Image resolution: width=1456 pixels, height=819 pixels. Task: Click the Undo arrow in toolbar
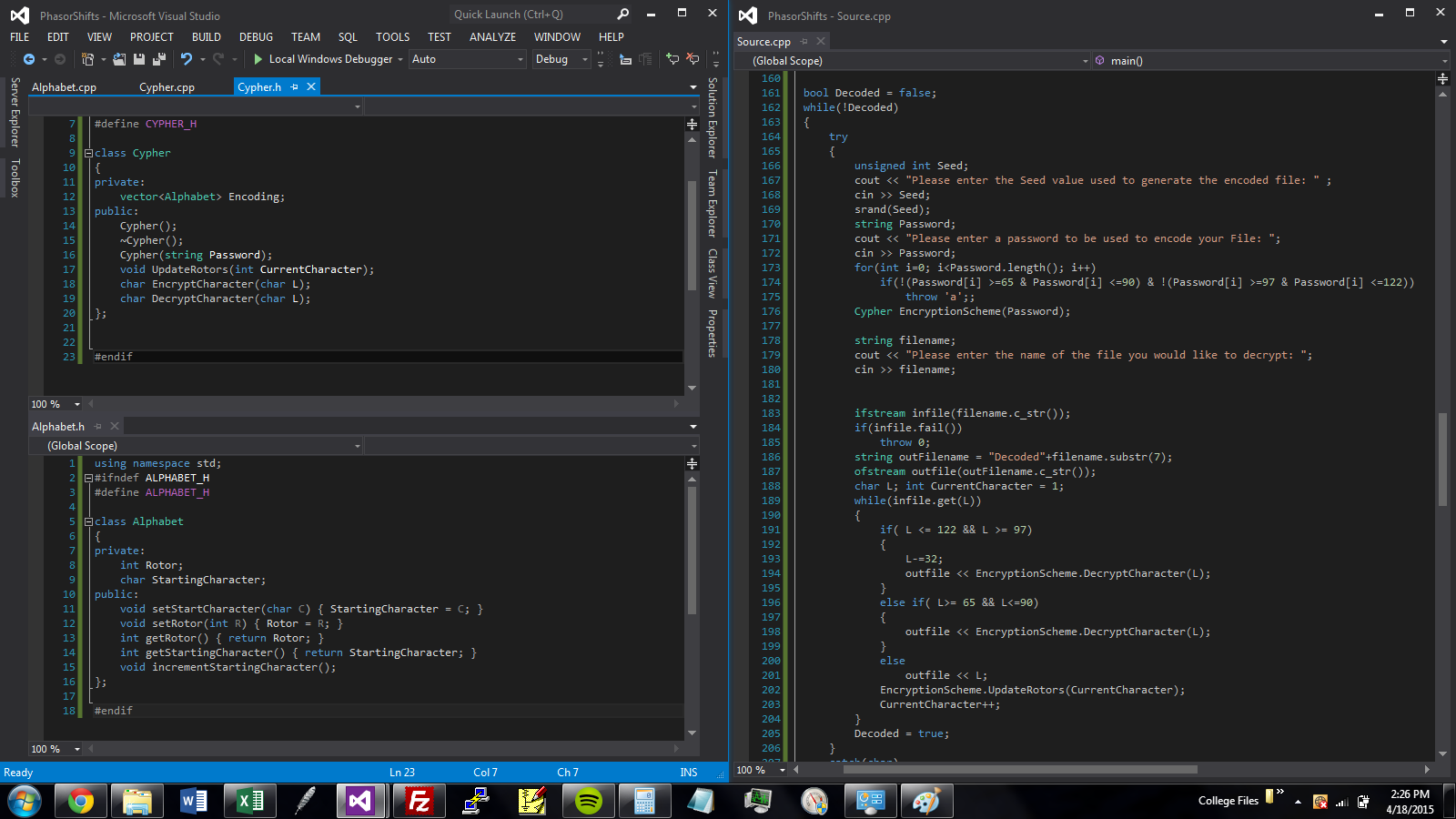[186, 59]
